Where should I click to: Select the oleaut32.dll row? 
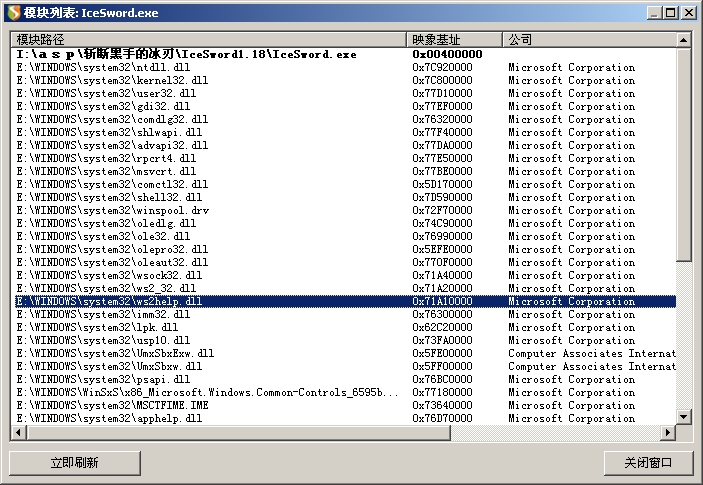point(344,262)
